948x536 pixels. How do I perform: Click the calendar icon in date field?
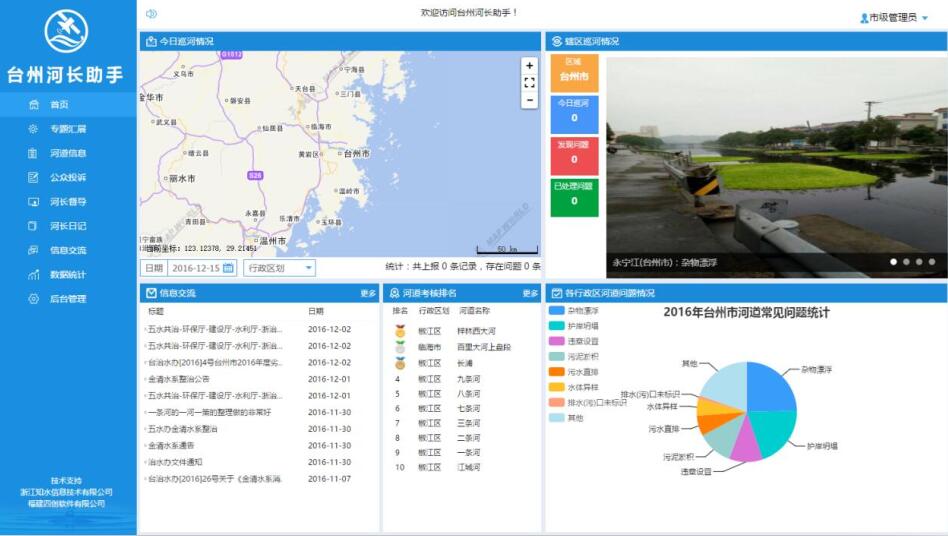coord(228,268)
